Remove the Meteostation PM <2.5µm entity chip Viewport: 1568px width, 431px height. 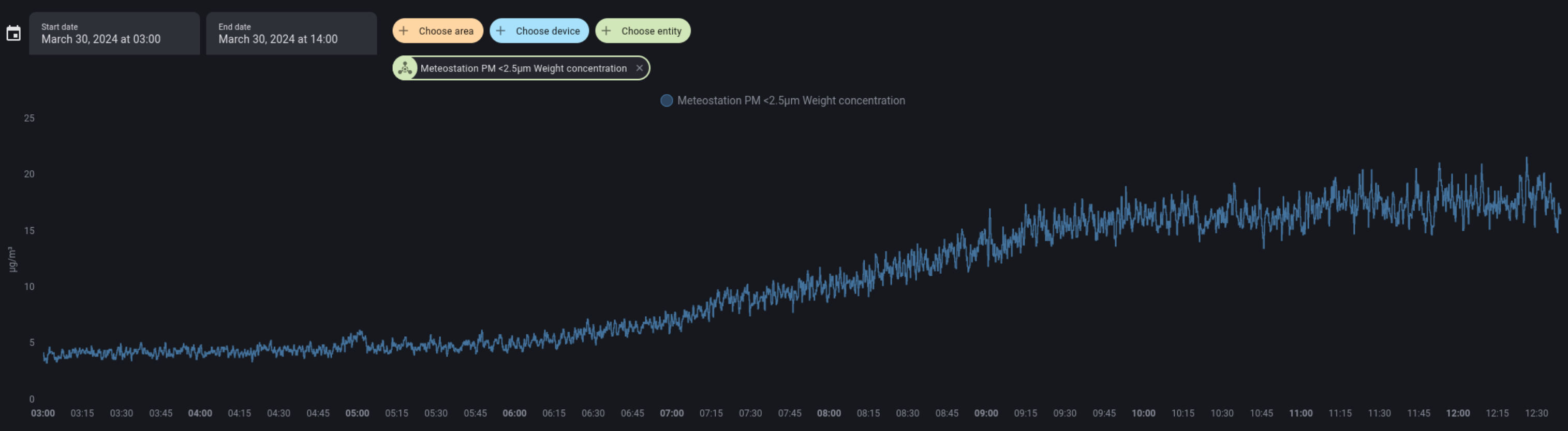coord(639,68)
